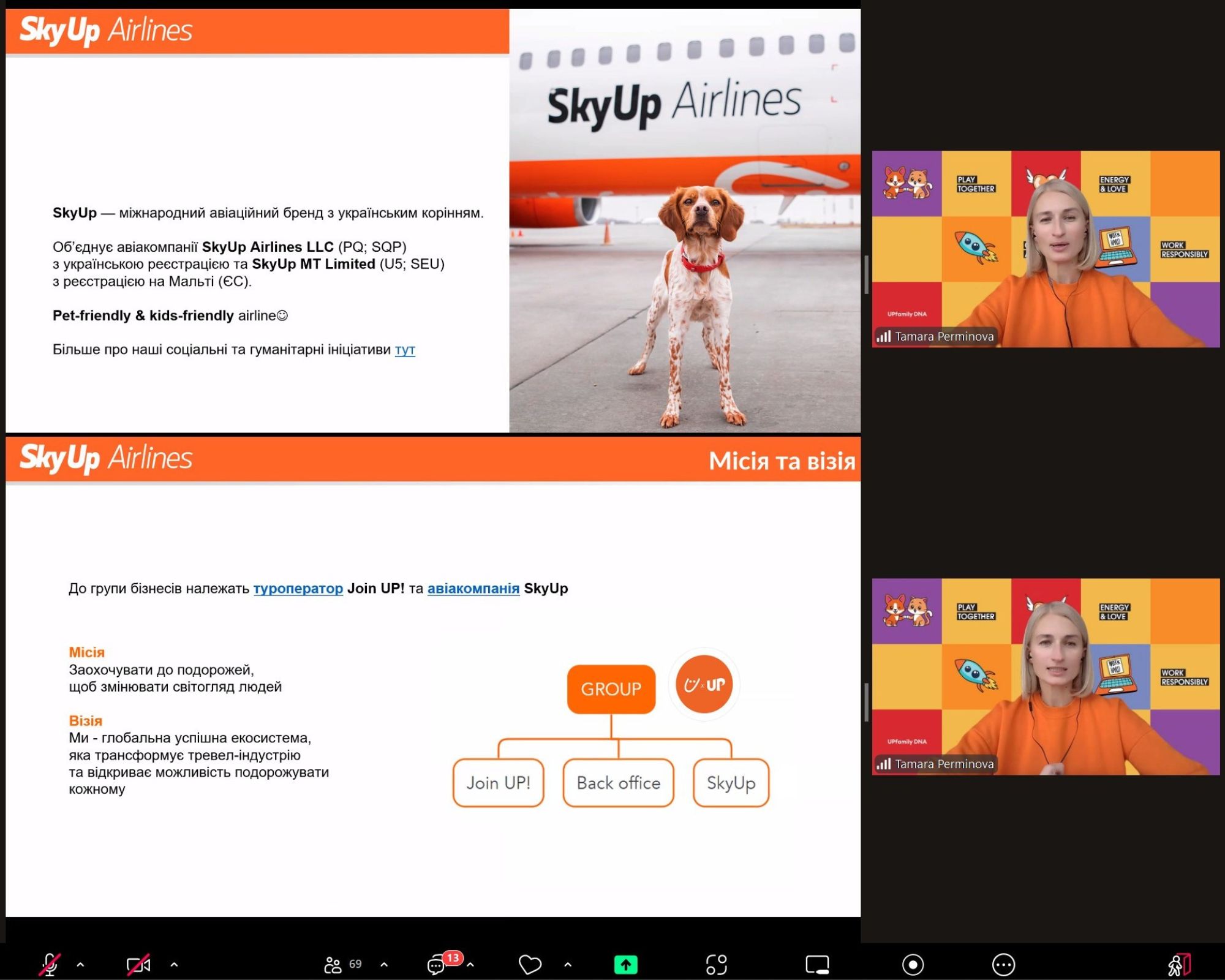Open chat with 13 unread messages
The image size is (1225, 980).
click(437, 965)
